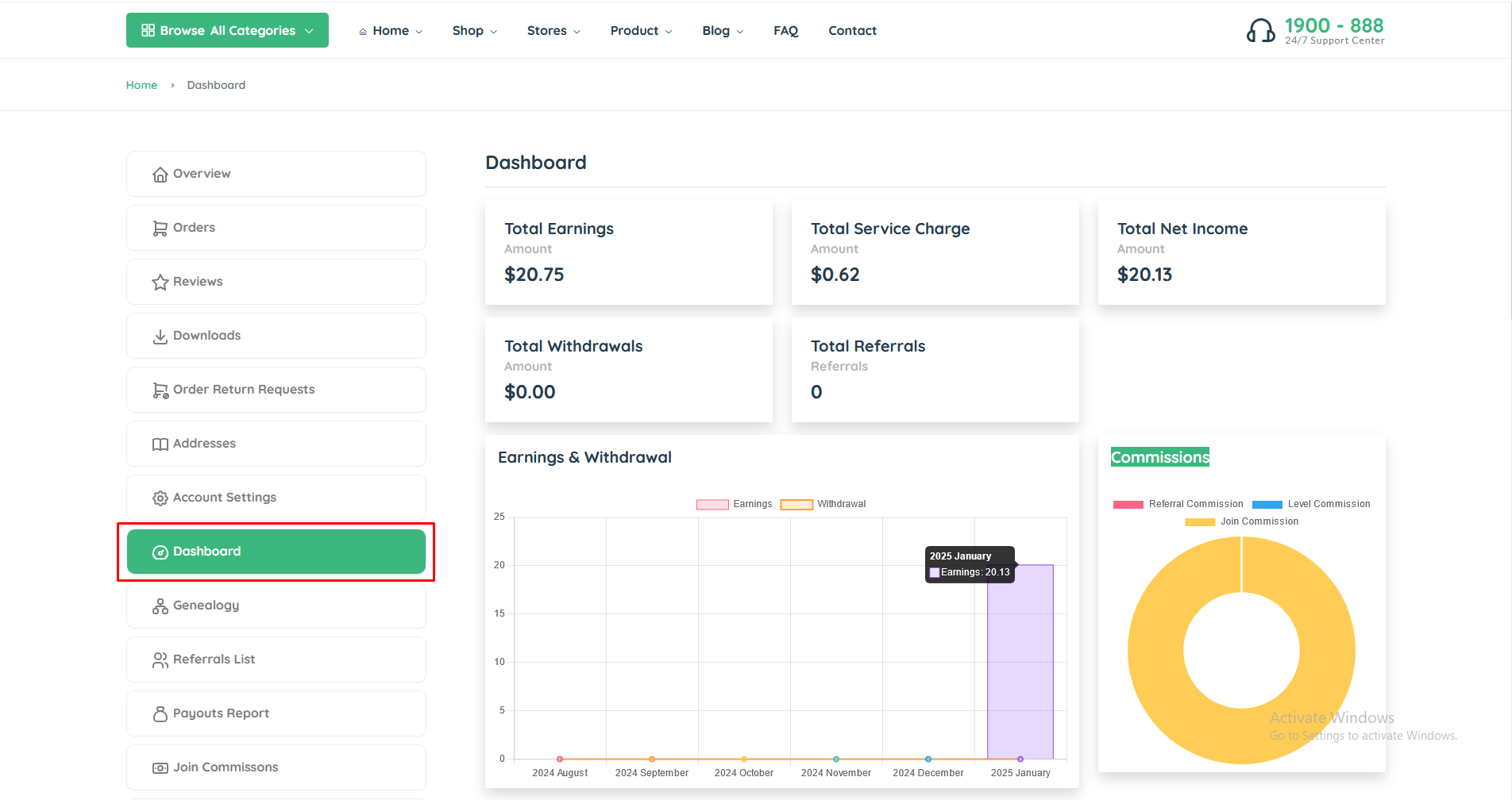This screenshot has height=800, width=1512.
Task: Click the Account Settings gear icon
Action: (160, 497)
